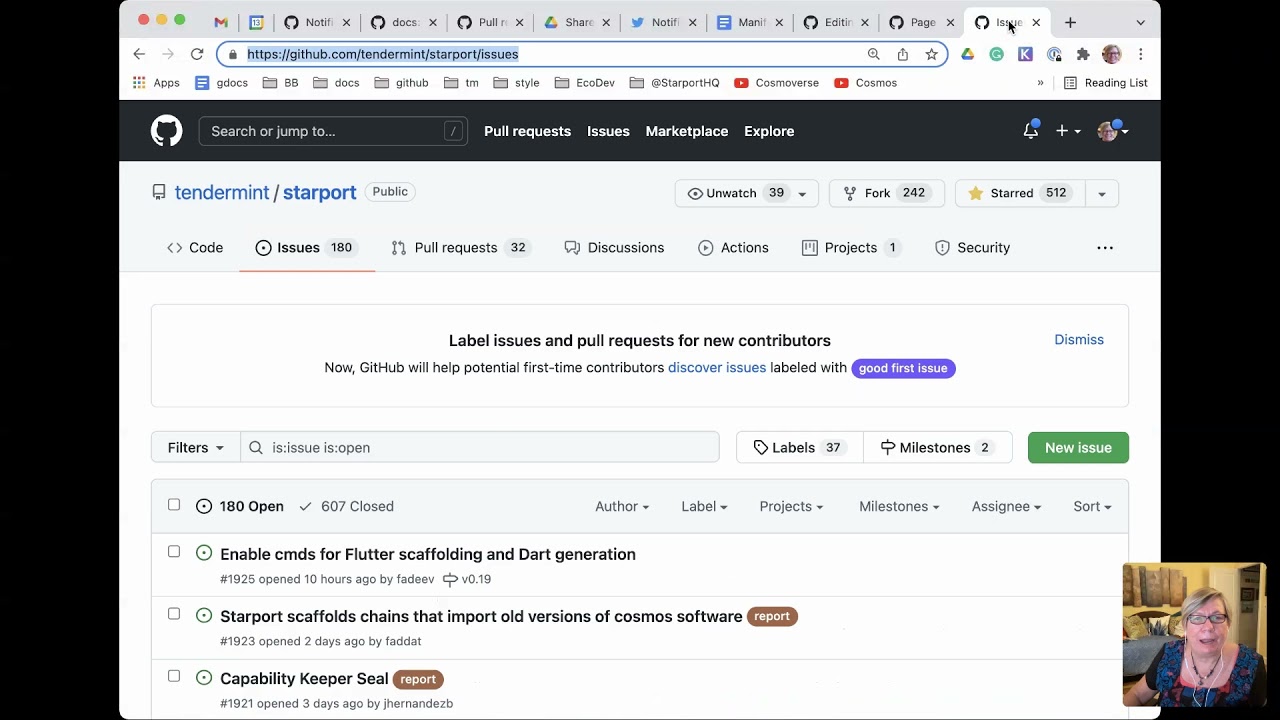Click the zoom magnifier icon in address bar

874,54
